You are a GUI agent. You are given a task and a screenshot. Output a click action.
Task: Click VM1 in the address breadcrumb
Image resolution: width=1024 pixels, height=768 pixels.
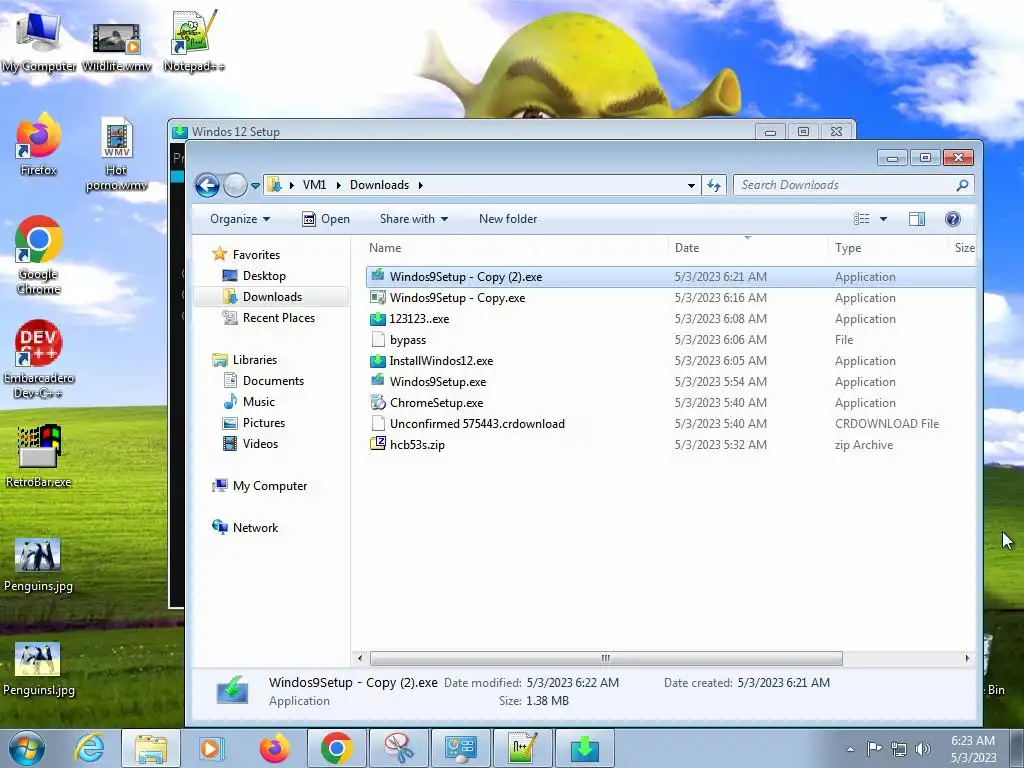[x=314, y=185]
